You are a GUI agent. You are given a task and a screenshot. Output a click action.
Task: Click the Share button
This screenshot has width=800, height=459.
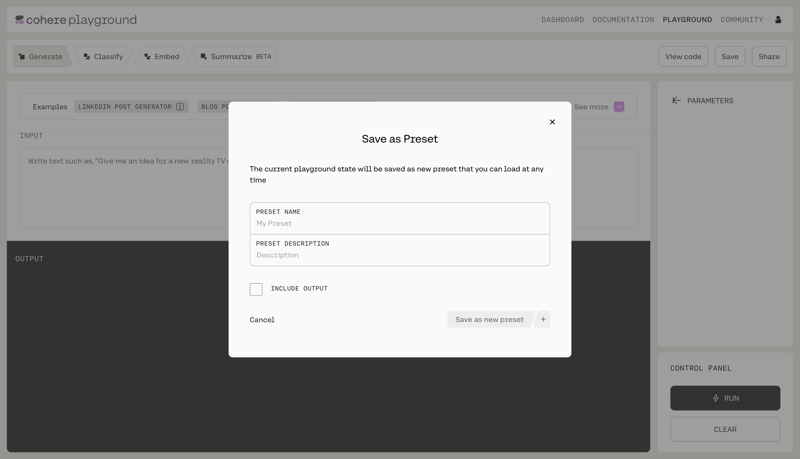click(768, 57)
